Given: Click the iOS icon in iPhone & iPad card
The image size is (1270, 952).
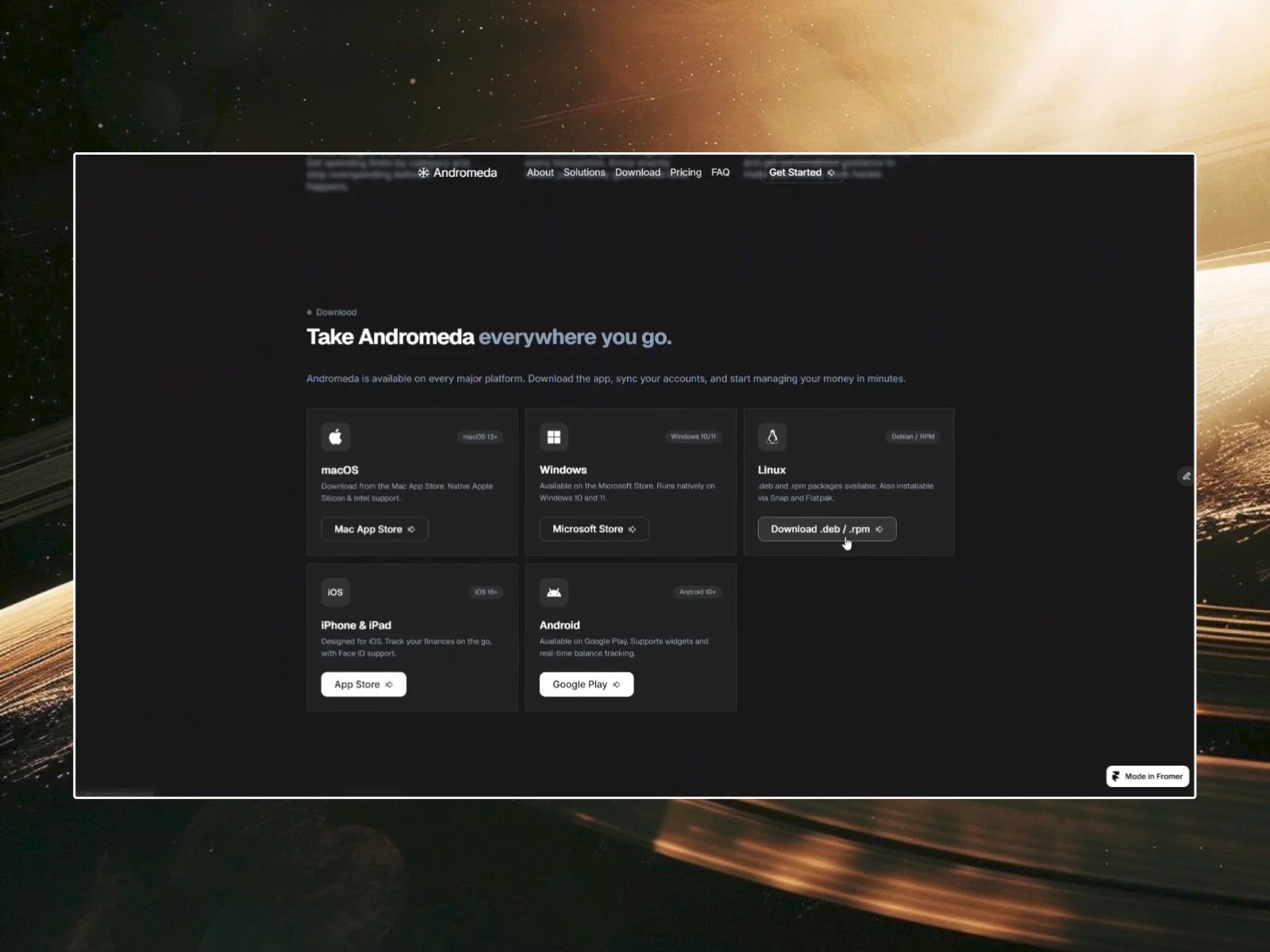Looking at the screenshot, I should coord(335,592).
